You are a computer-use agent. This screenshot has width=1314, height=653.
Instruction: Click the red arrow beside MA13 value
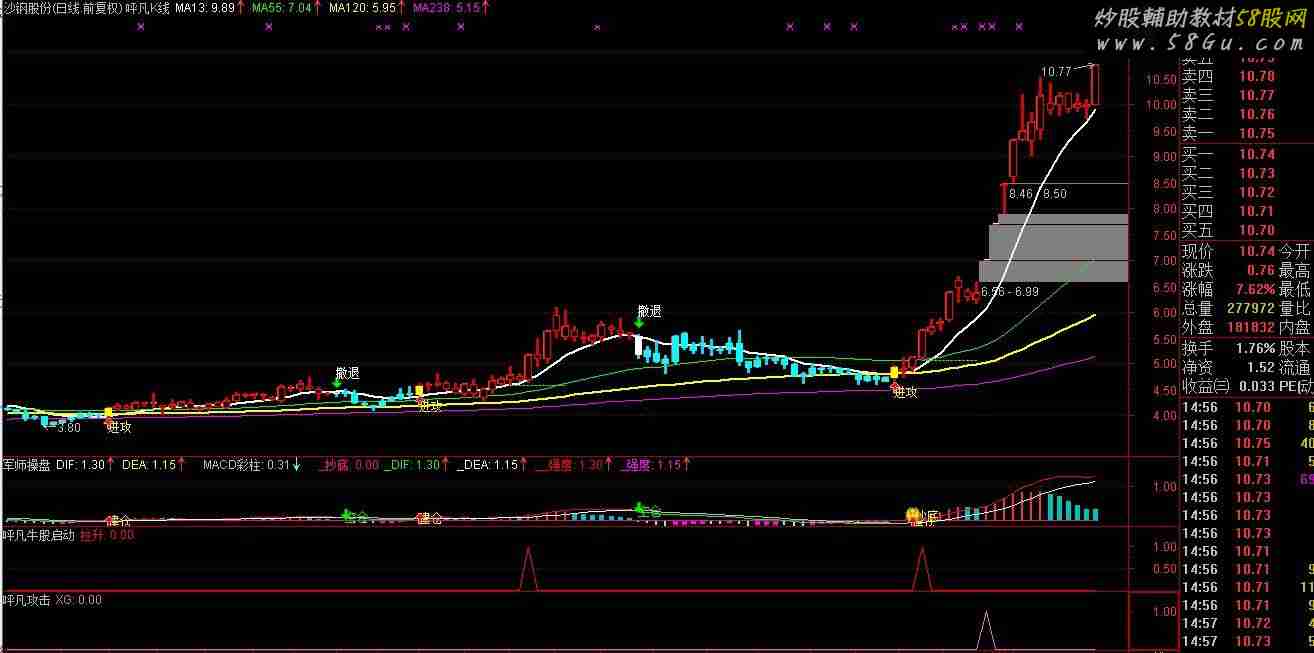(242, 7)
